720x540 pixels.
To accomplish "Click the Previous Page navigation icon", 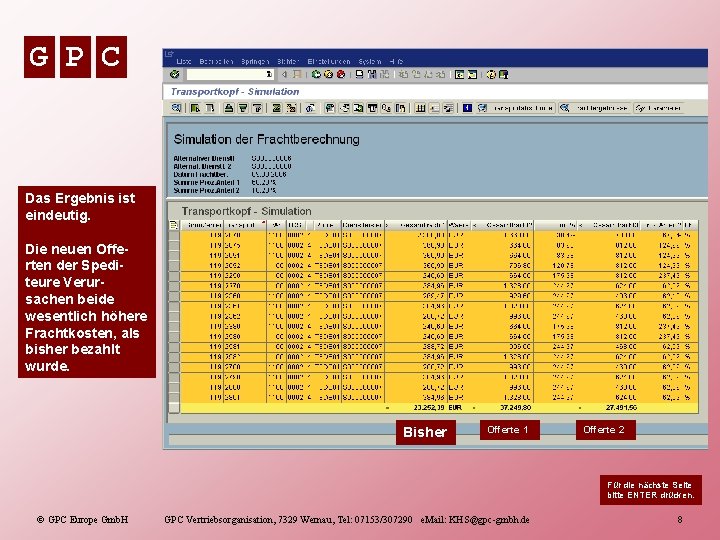I will tap(416, 74).
